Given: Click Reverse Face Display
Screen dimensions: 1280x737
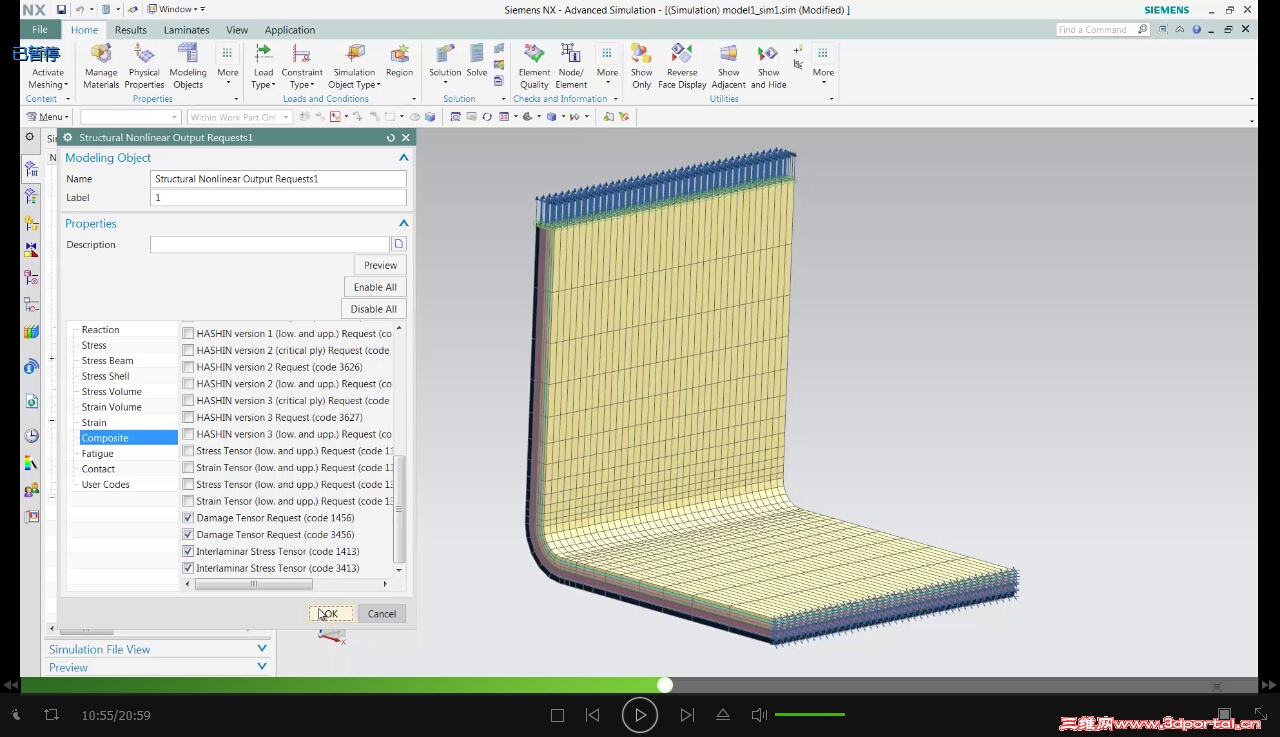Looking at the screenshot, I should 682,66.
